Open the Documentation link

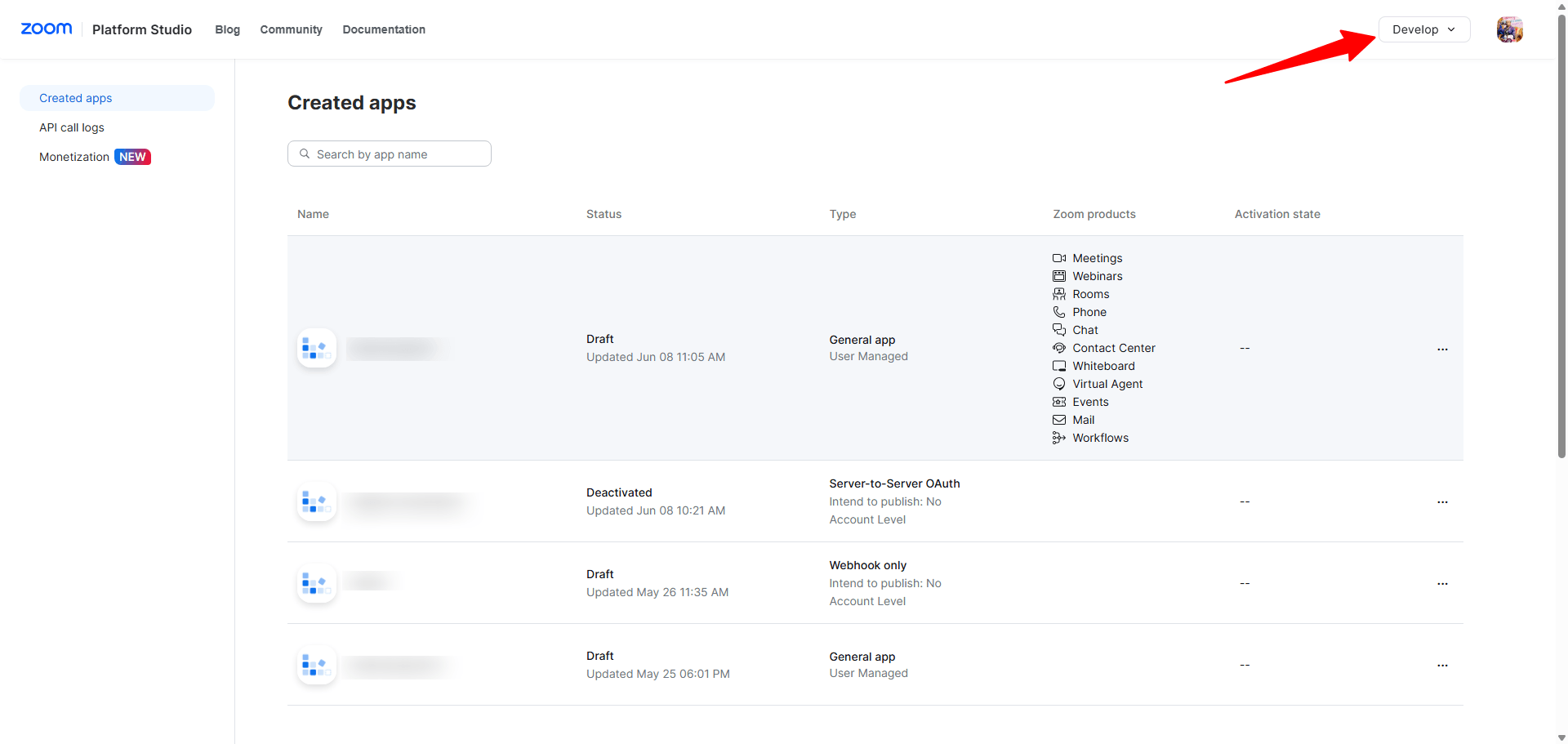pyautogui.click(x=384, y=29)
